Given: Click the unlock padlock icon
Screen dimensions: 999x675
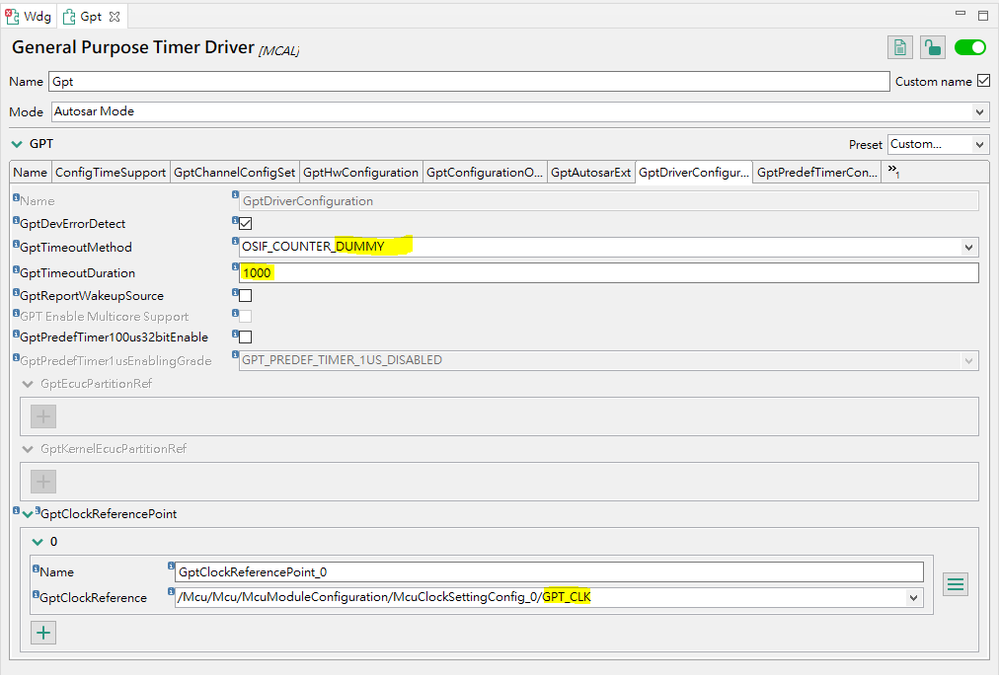Looking at the screenshot, I should [932, 48].
